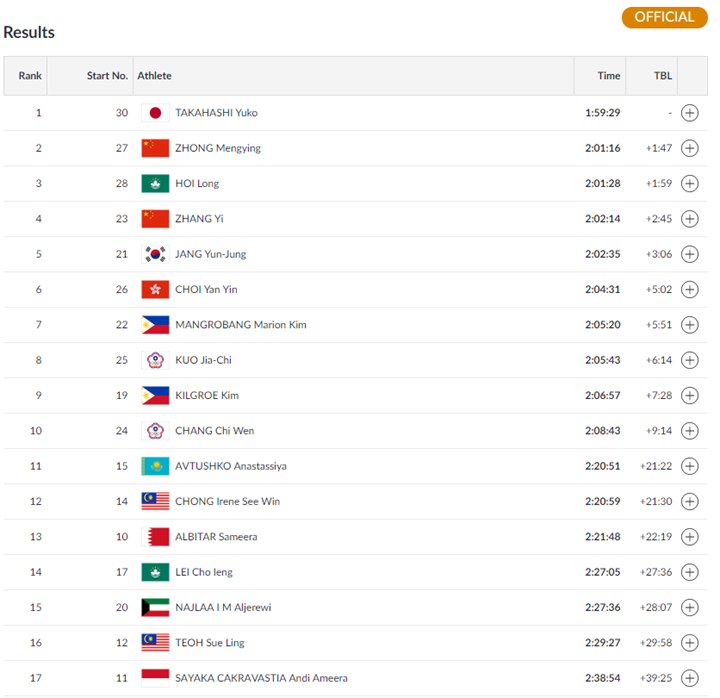
Task: Sort by Rank column header
Action: pos(30,76)
